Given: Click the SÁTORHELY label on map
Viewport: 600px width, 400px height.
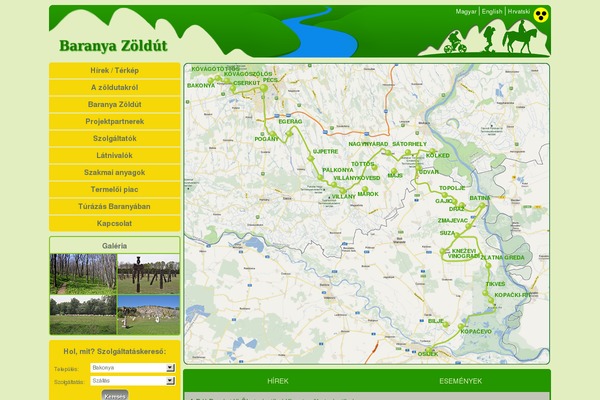Looking at the screenshot, I should [409, 144].
